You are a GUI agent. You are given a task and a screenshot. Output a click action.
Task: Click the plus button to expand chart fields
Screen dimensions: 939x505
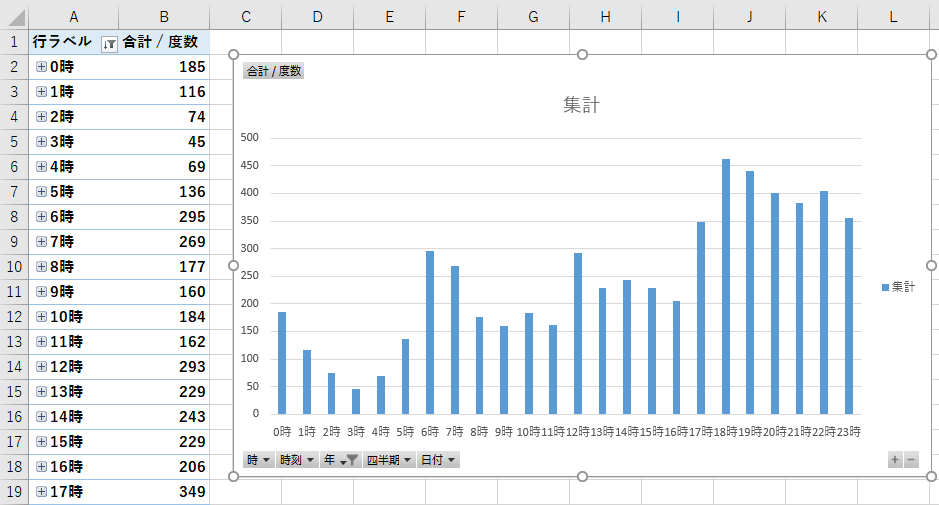895,460
